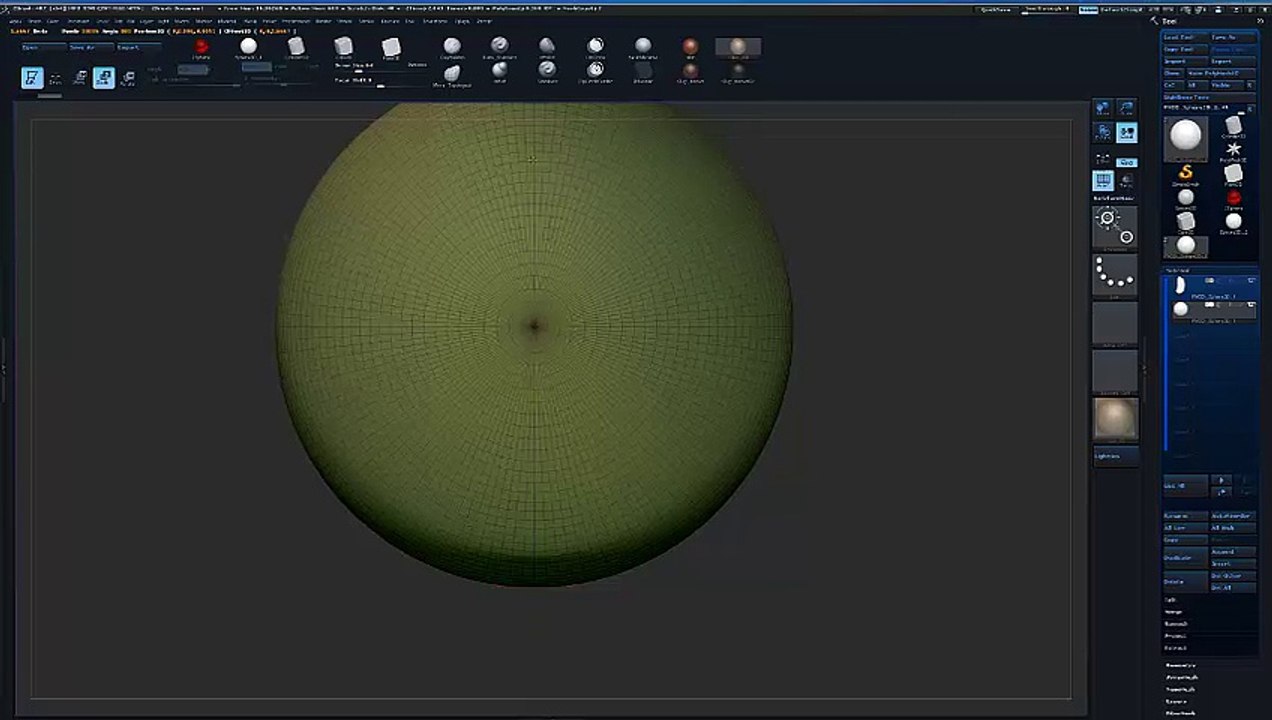Click the All Low subtool button
The width and height of the screenshot is (1272, 720).
(1185, 528)
